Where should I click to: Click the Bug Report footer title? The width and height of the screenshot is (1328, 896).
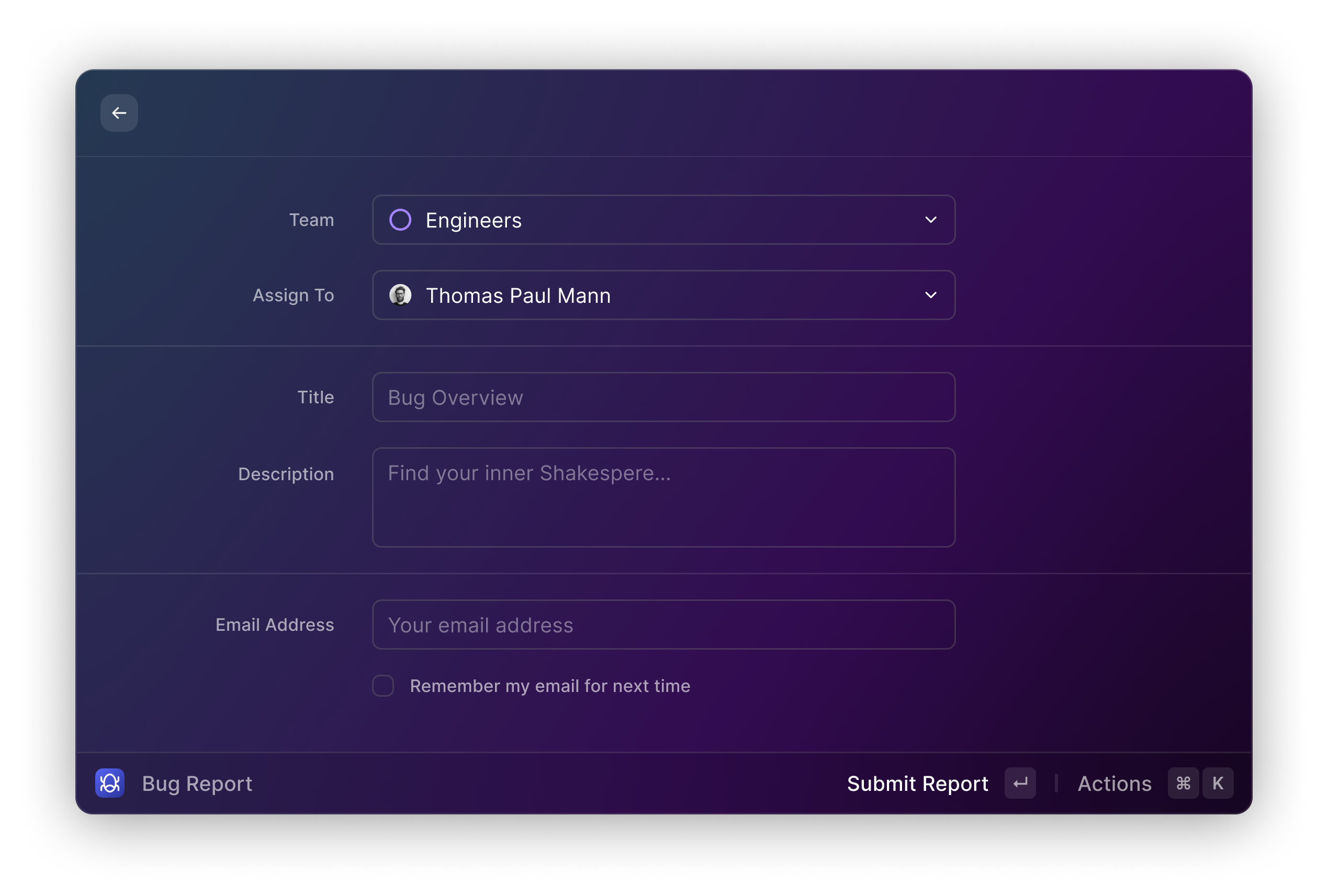point(197,784)
